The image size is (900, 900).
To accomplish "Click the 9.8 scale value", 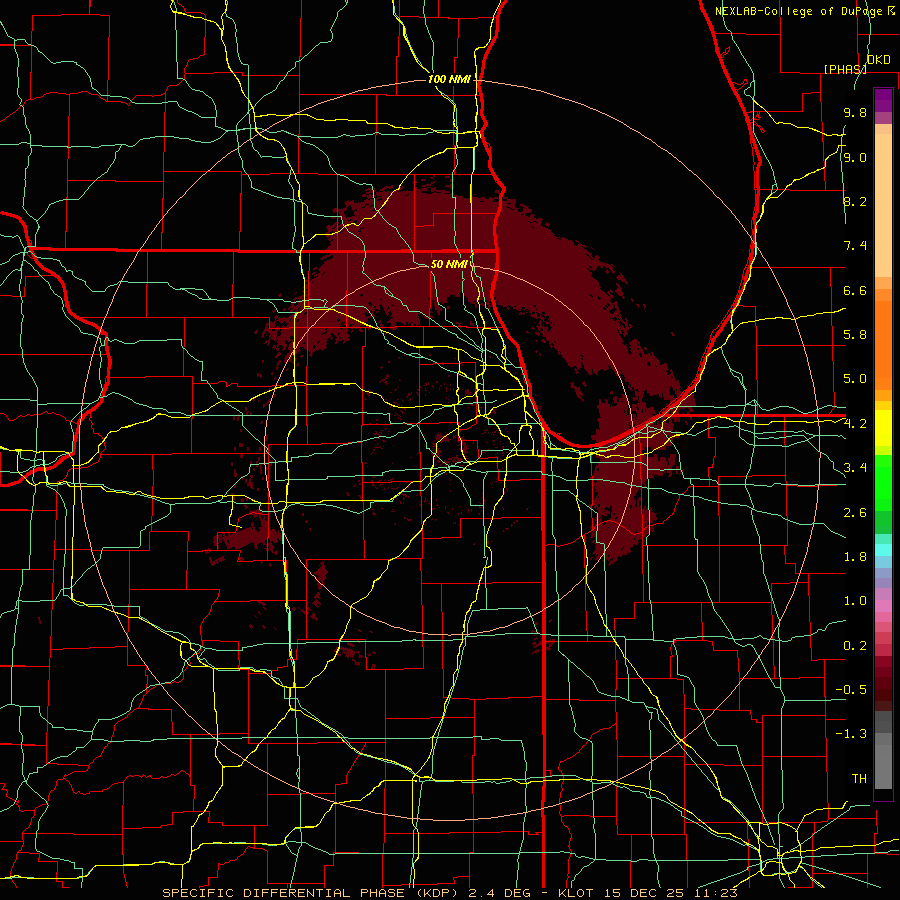I will pyautogui.click(x=855, y=112).
